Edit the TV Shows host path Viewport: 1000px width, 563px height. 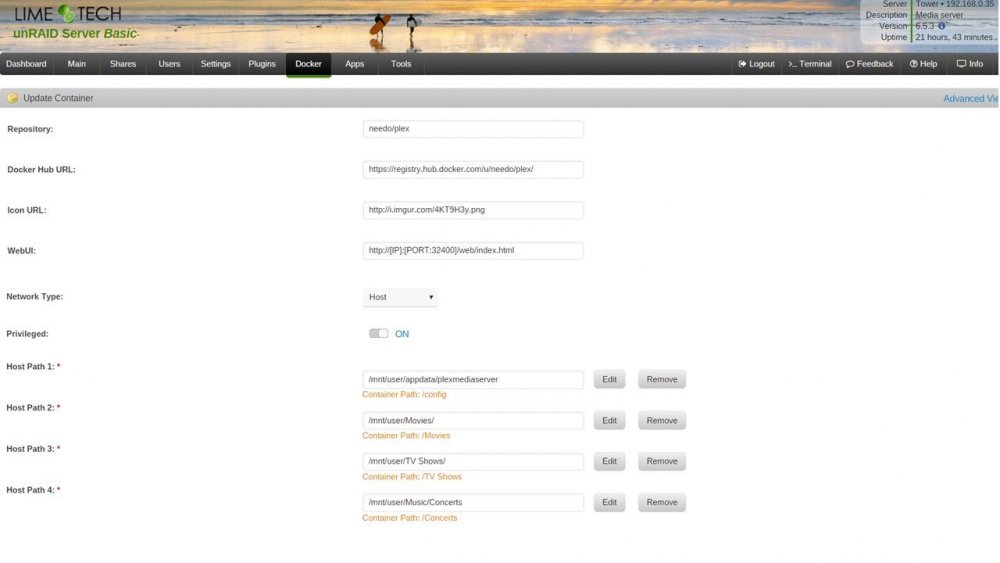[609, 461]
